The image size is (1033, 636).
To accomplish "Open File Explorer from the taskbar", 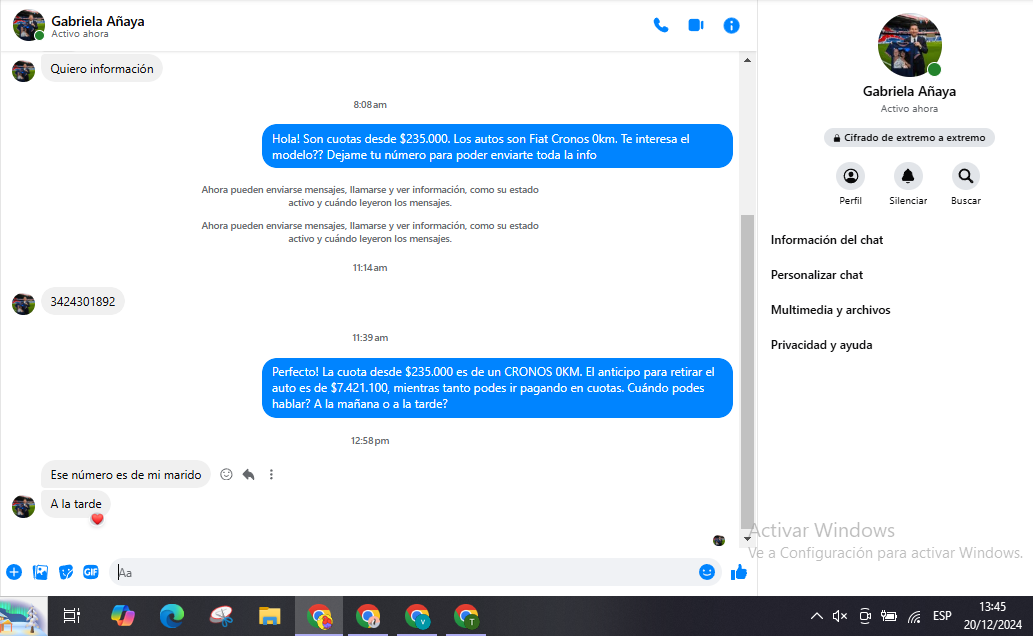I will 269,616.
